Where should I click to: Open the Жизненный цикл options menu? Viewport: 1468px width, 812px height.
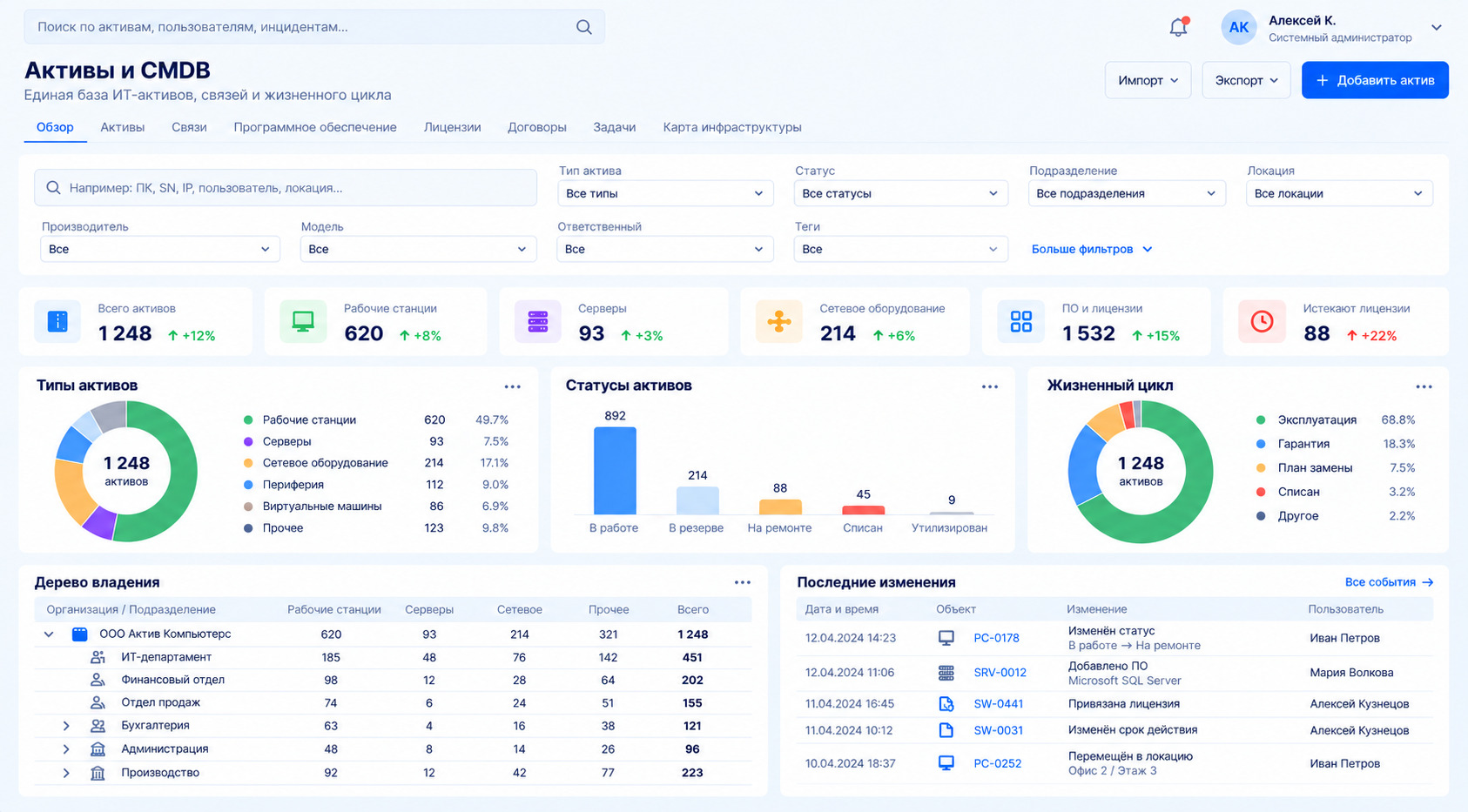point(1424,386)
